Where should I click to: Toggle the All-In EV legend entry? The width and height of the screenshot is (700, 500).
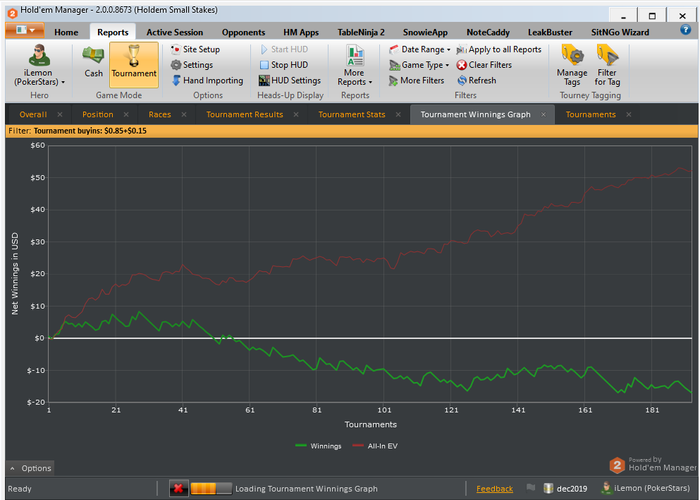coord(375,446)
